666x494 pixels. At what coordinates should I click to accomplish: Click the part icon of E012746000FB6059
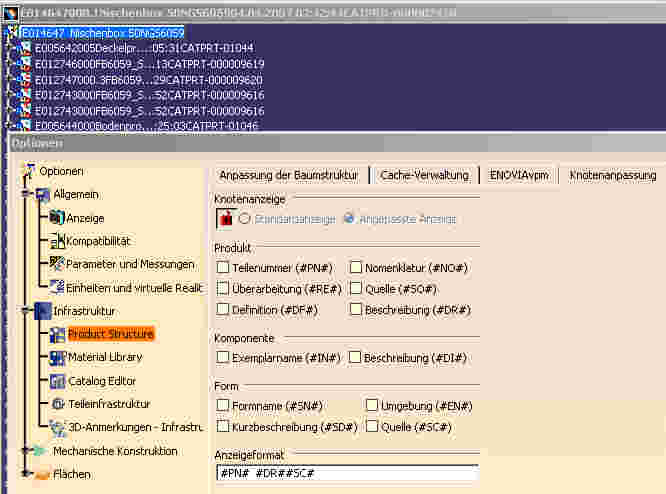25,64
